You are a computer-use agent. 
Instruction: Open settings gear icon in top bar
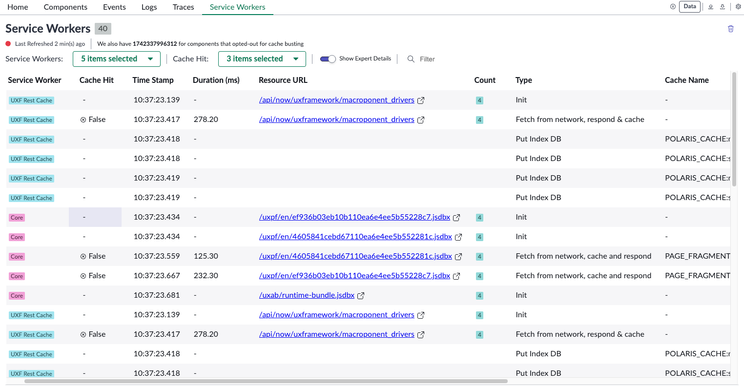[738, 7]
